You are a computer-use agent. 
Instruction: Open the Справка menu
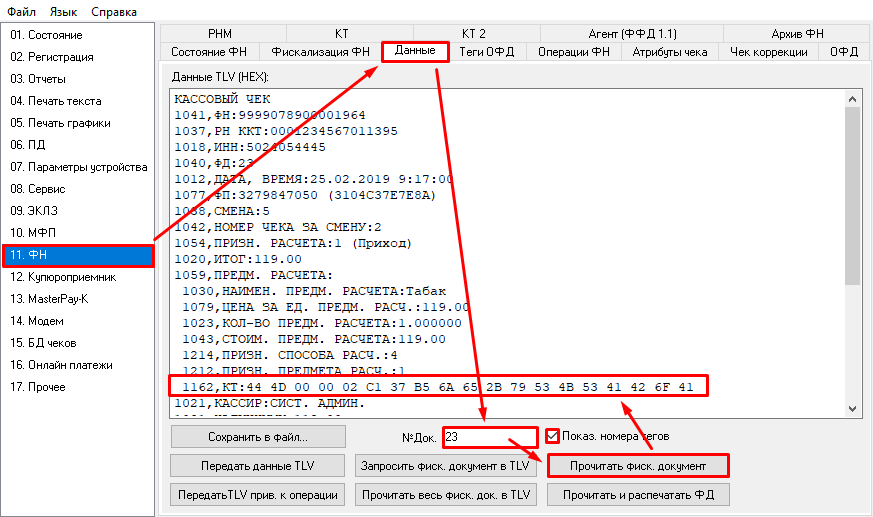(x=114, y=12)
